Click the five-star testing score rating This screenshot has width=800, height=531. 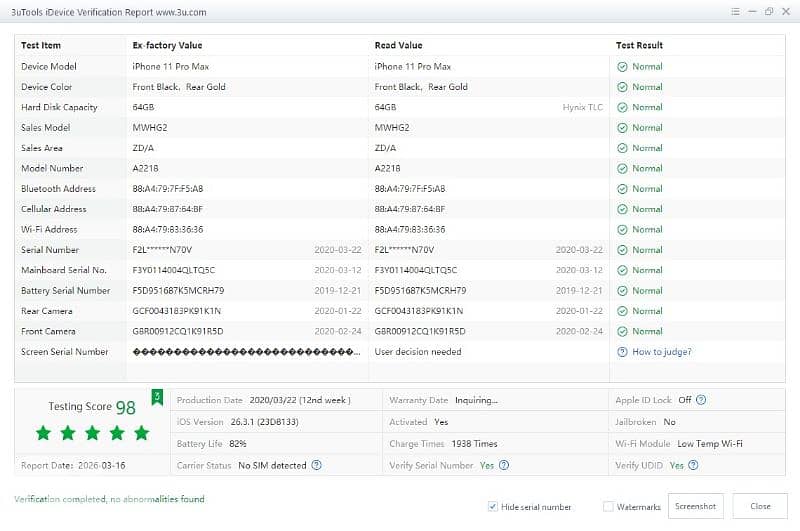click(92, 433)
